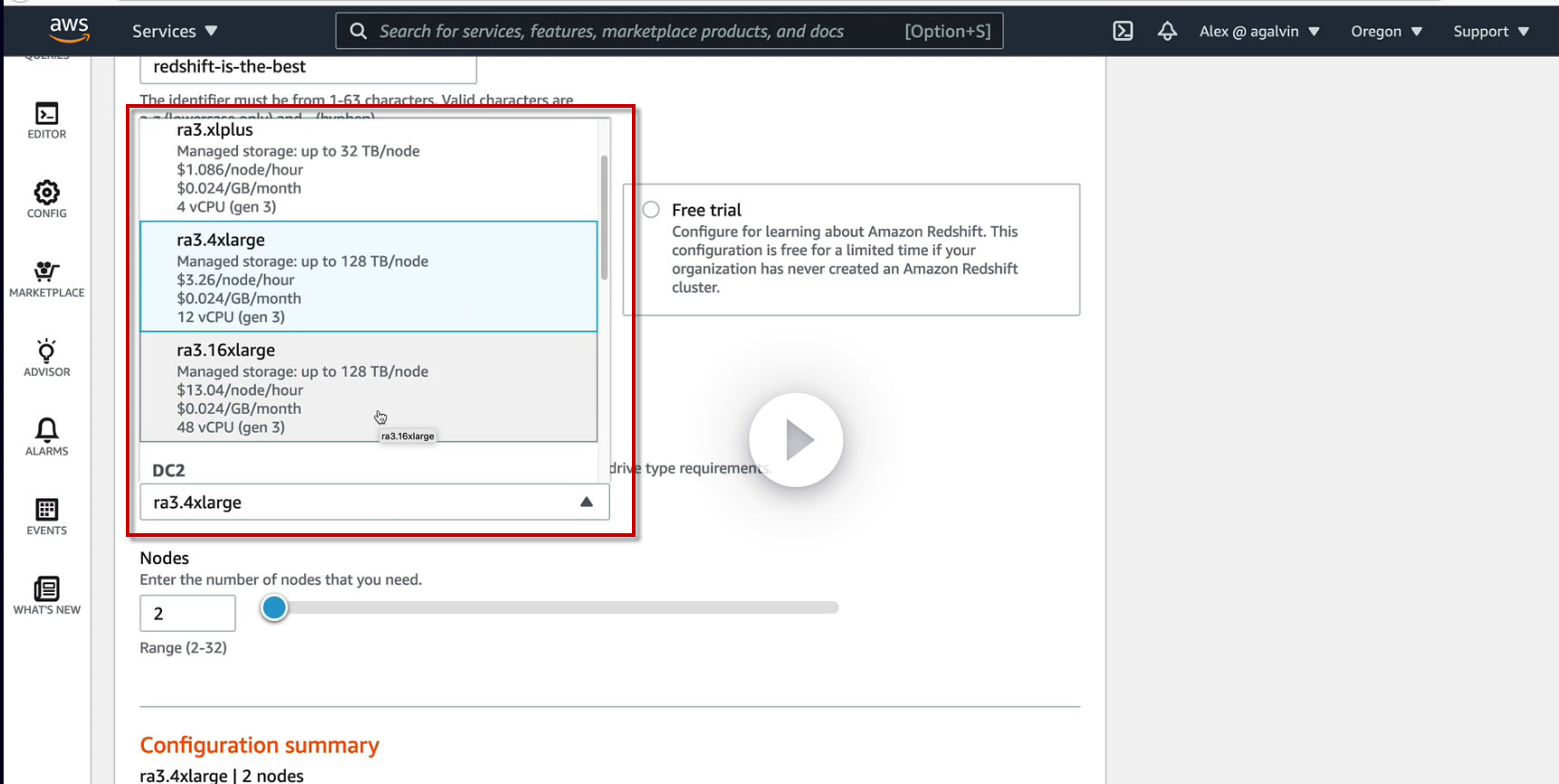Open the Config gear in sidebar
The image size is (1559, 784).
point(47,199)
